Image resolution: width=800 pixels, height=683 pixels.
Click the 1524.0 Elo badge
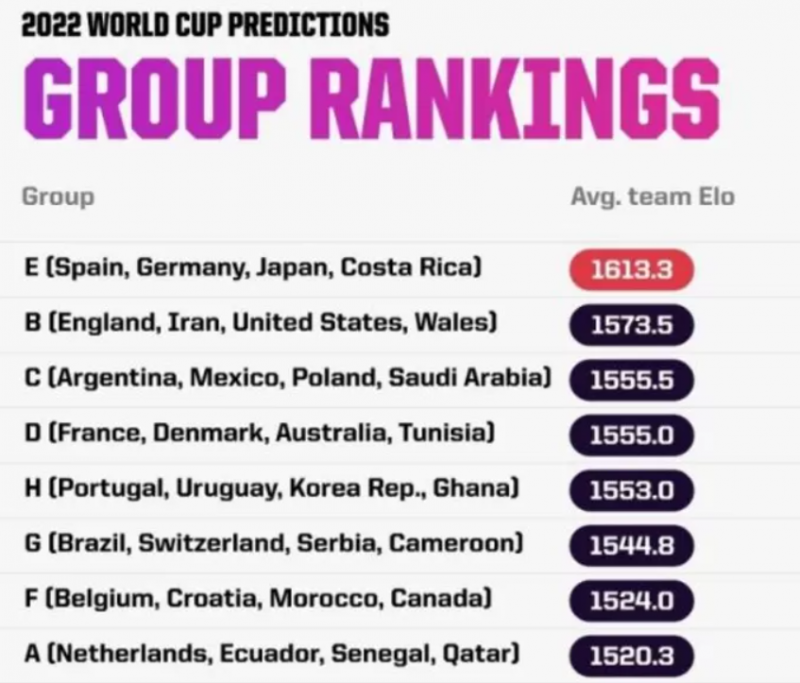(x=630, y=601)
